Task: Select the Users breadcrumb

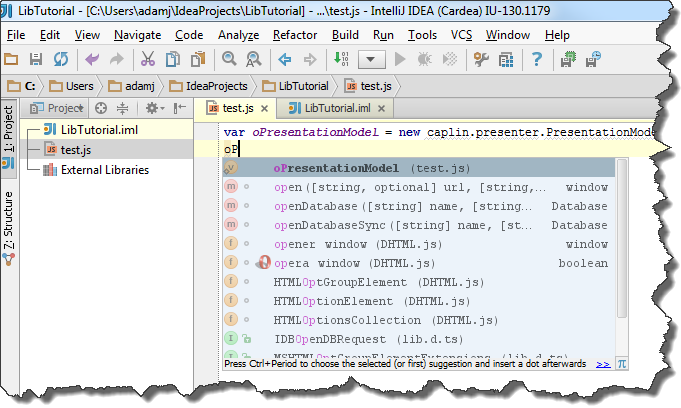Action: pos(71,86)
